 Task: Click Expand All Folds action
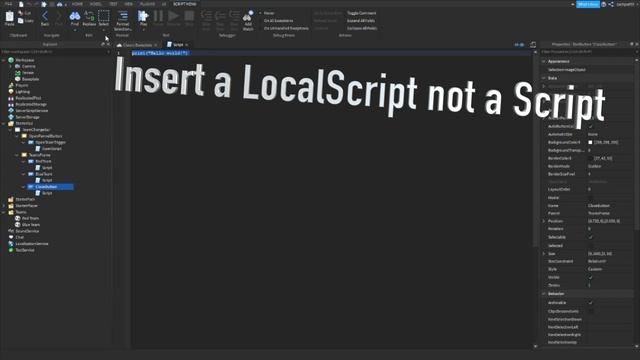click(x=361, y=20)
